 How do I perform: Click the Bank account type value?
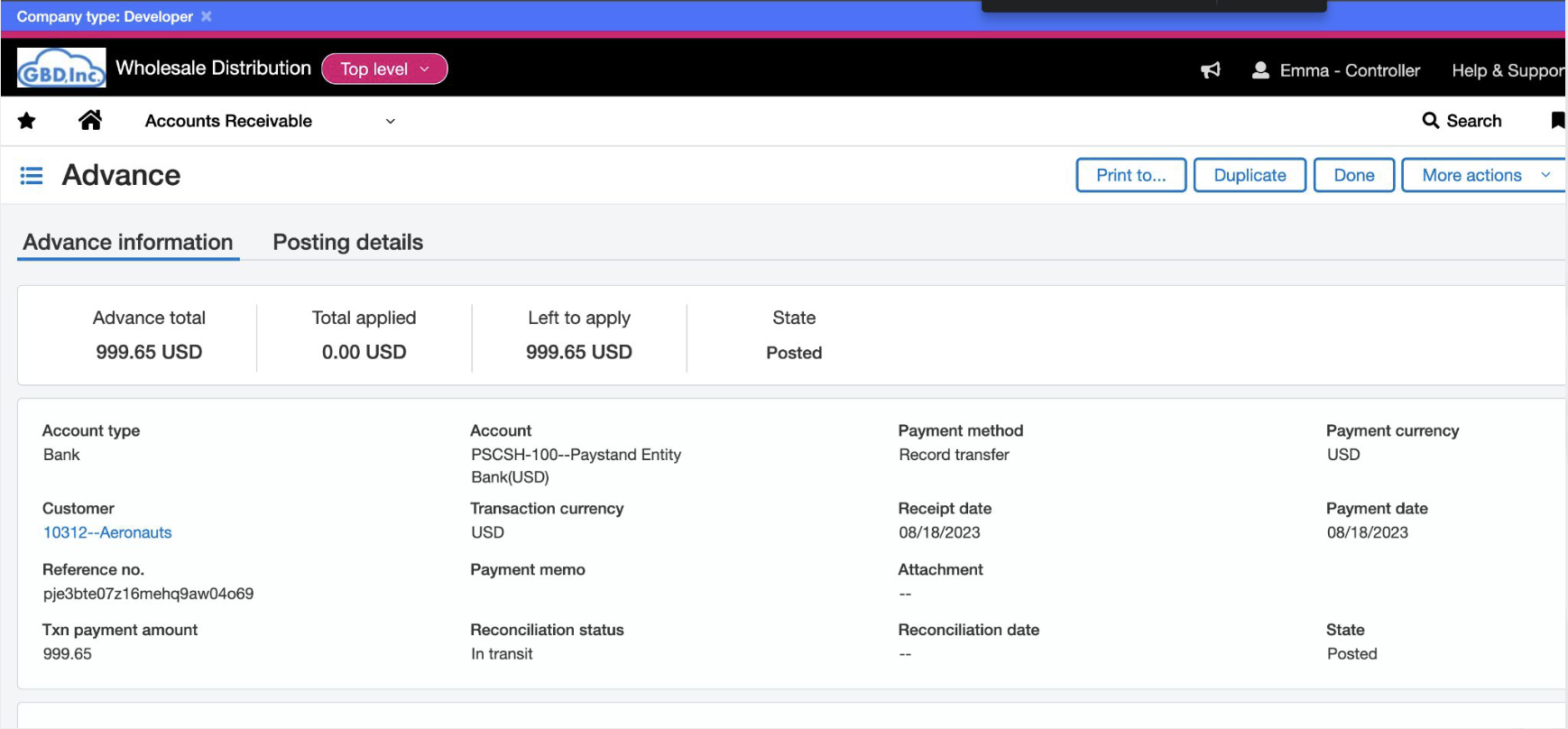click(x=61, y=455)
